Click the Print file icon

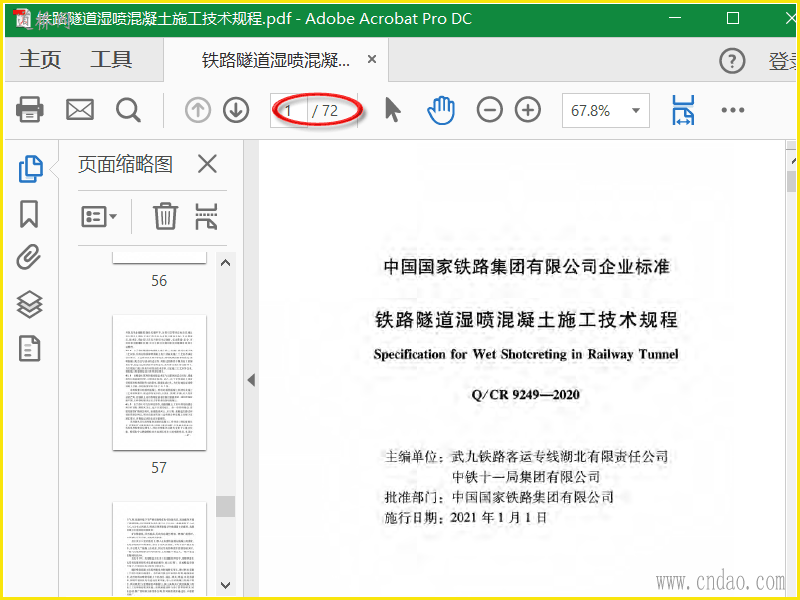coord(30,110)
